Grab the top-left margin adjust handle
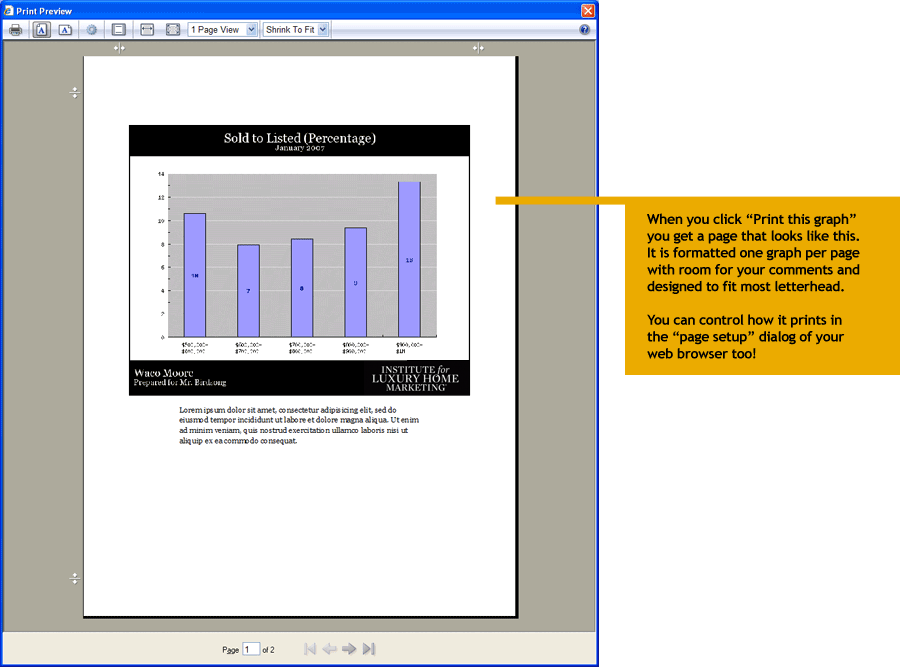The width and height of the screenshot is (900, 667). [119, 48]
